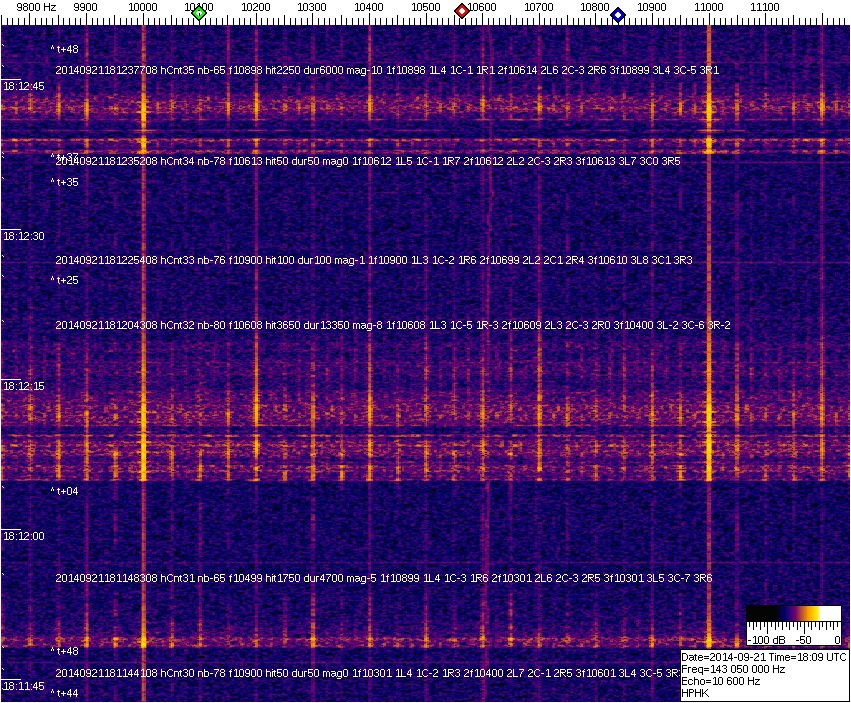
Task: Select the 18:11:45 time label
Action: (23, 686)
